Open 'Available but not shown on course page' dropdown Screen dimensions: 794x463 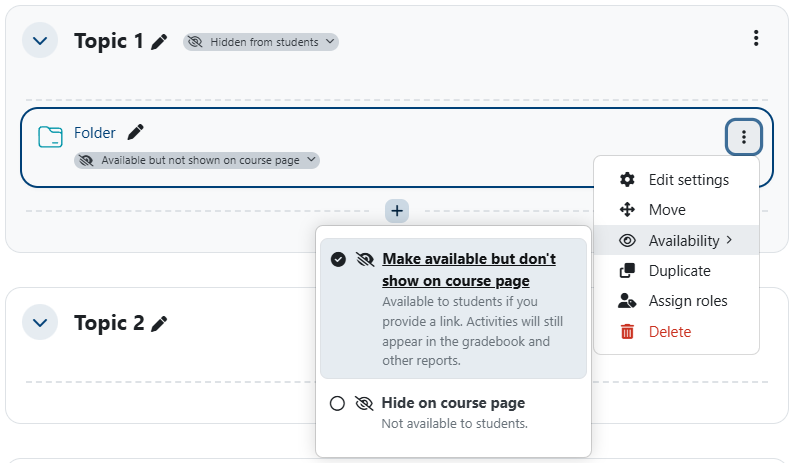tap(197, 161)
